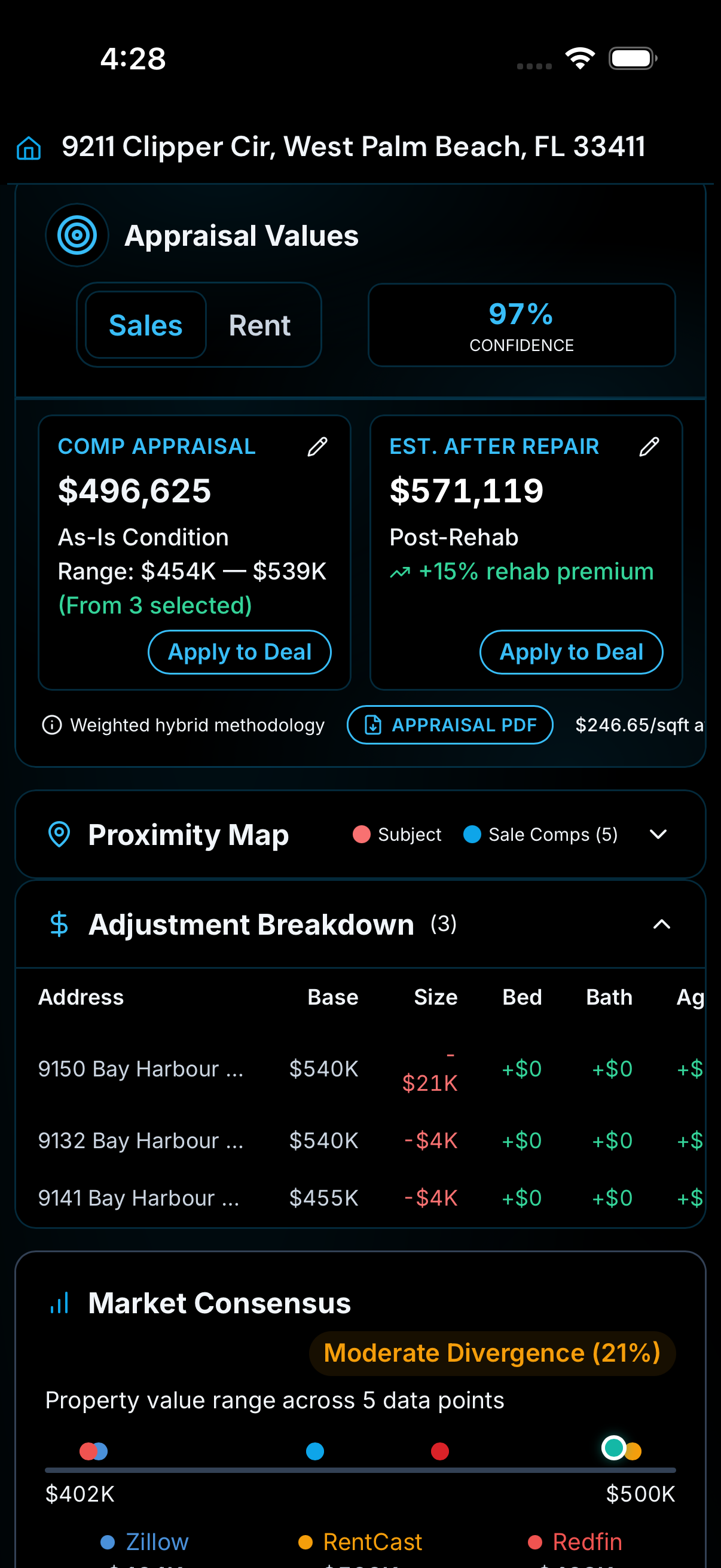Collapse the Adjustment Breakdown section chevron
The height and width of the screenshot is (1568, 721).
pos(661,924)
